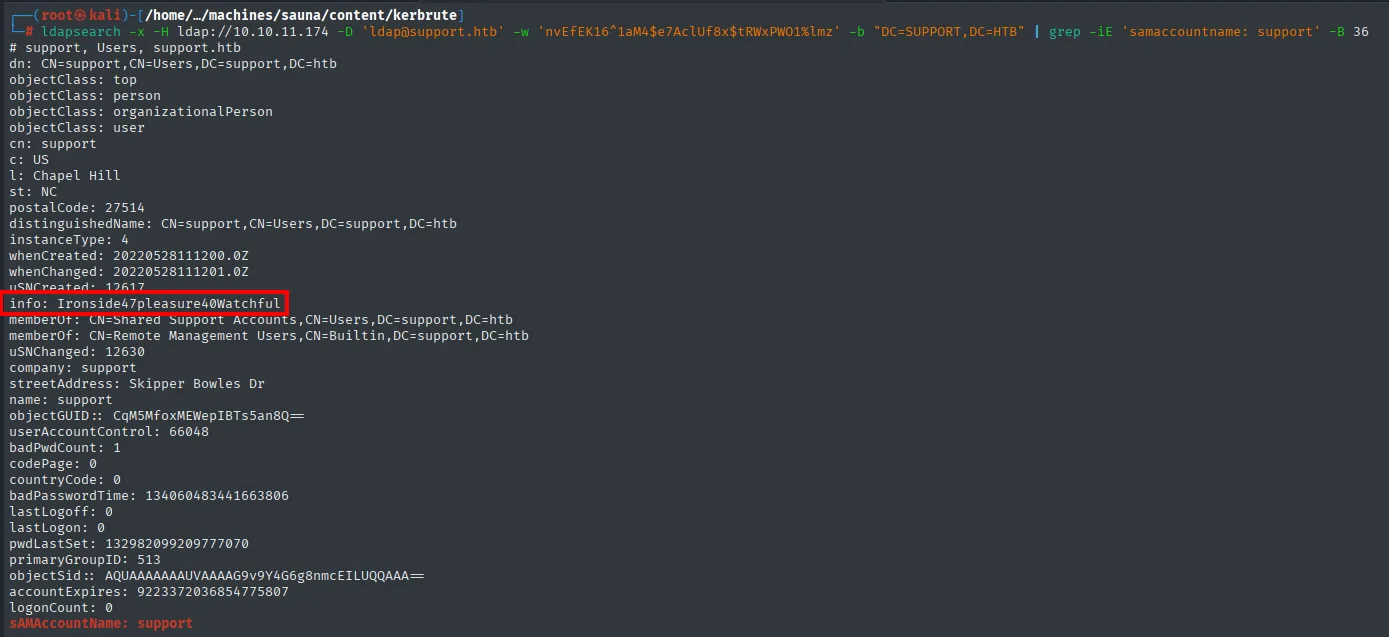Select the 'objectClass: organizationalPerson' line
1389x637 pixels.
tap(141, 112)
